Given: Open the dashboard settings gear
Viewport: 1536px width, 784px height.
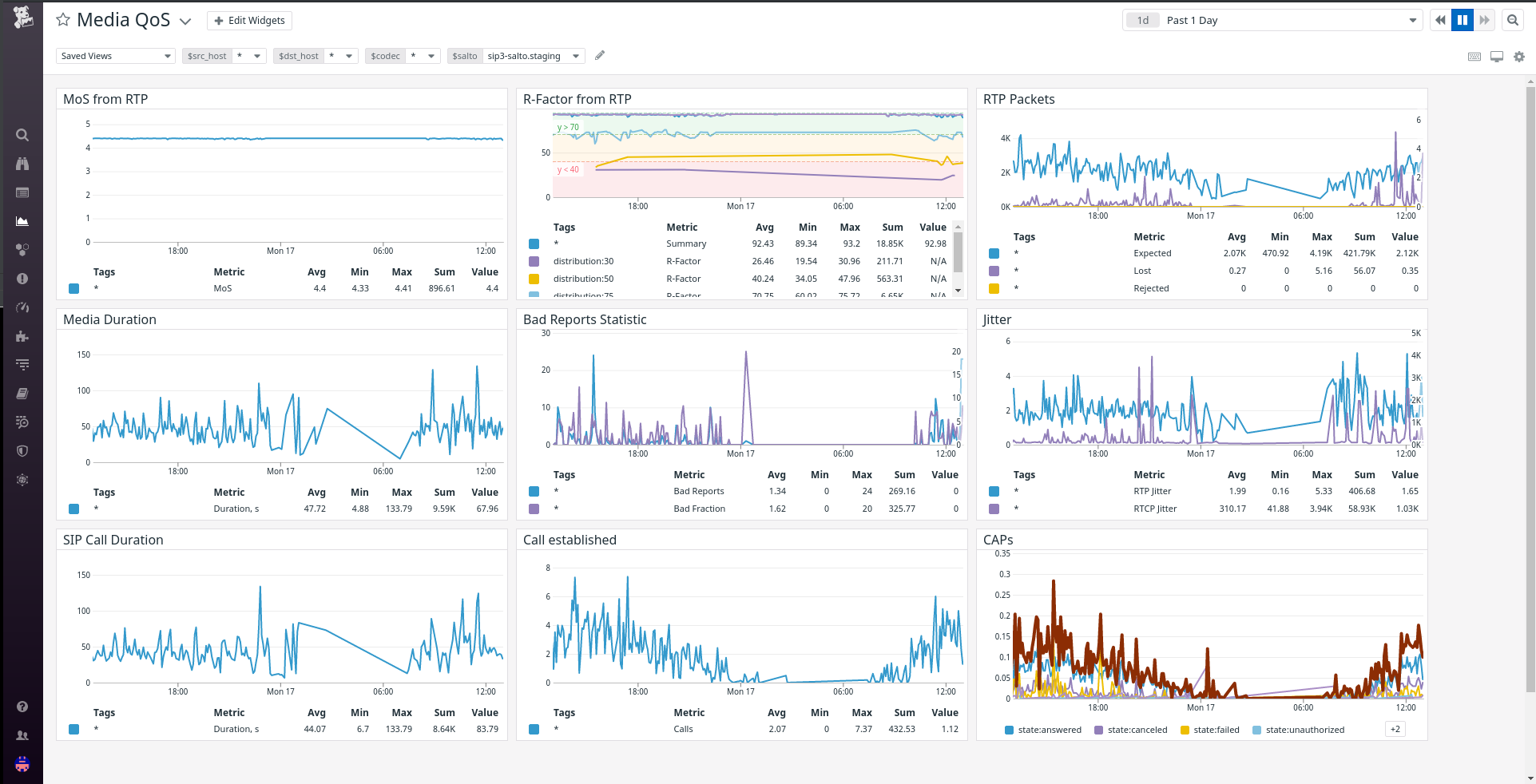Looking at the screenshot, I should click(x=1518, y=56).
